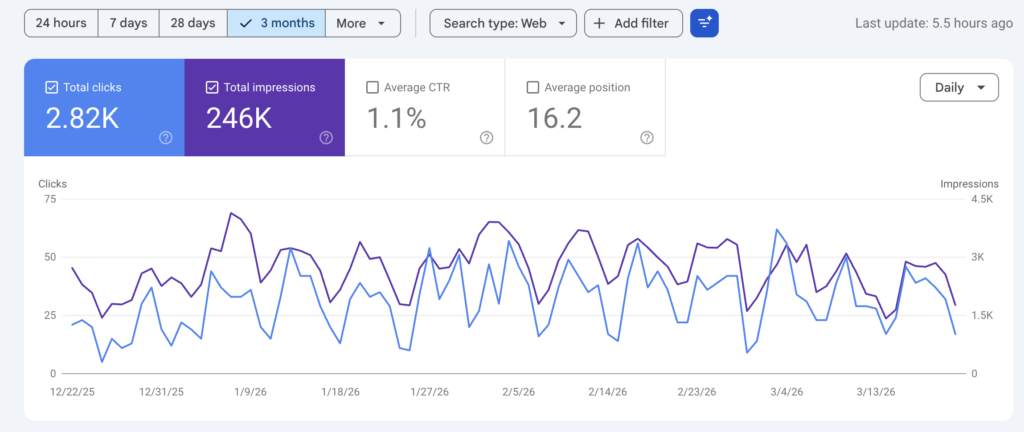The image size is (1024, 432).
Task: Select the 24 hours date range
Action: click(61, 23)
